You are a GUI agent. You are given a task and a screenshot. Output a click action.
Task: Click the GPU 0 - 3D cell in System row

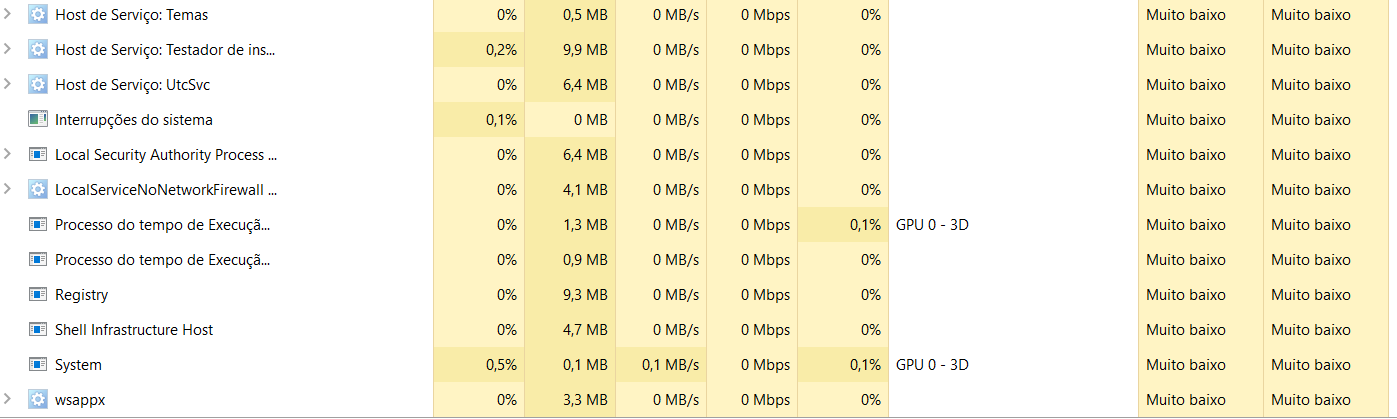tap(932, 365)
